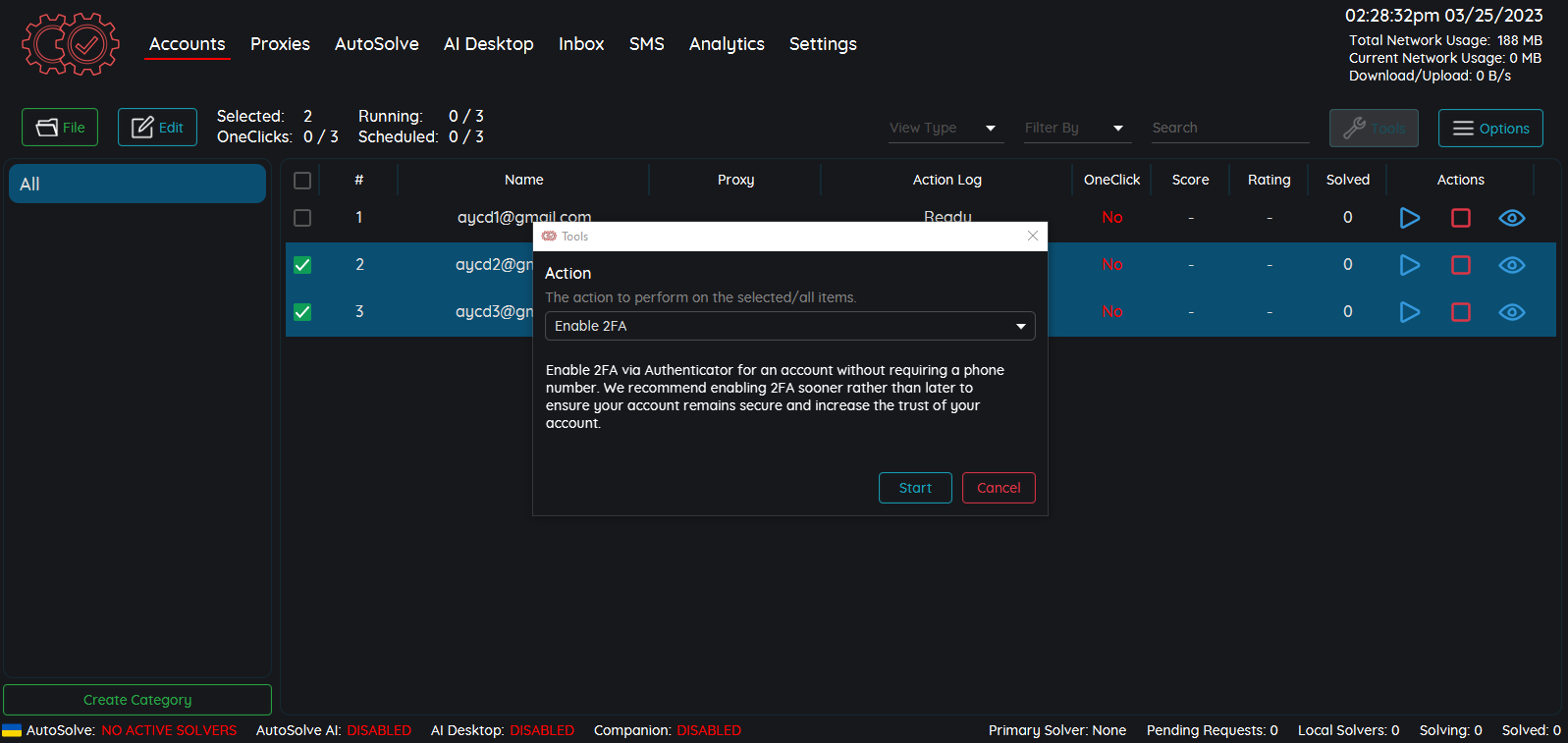The height and width of the screenshot is (743, 1568).
Task: Click the Edit pencil button
Action: [x=157, y=128]
